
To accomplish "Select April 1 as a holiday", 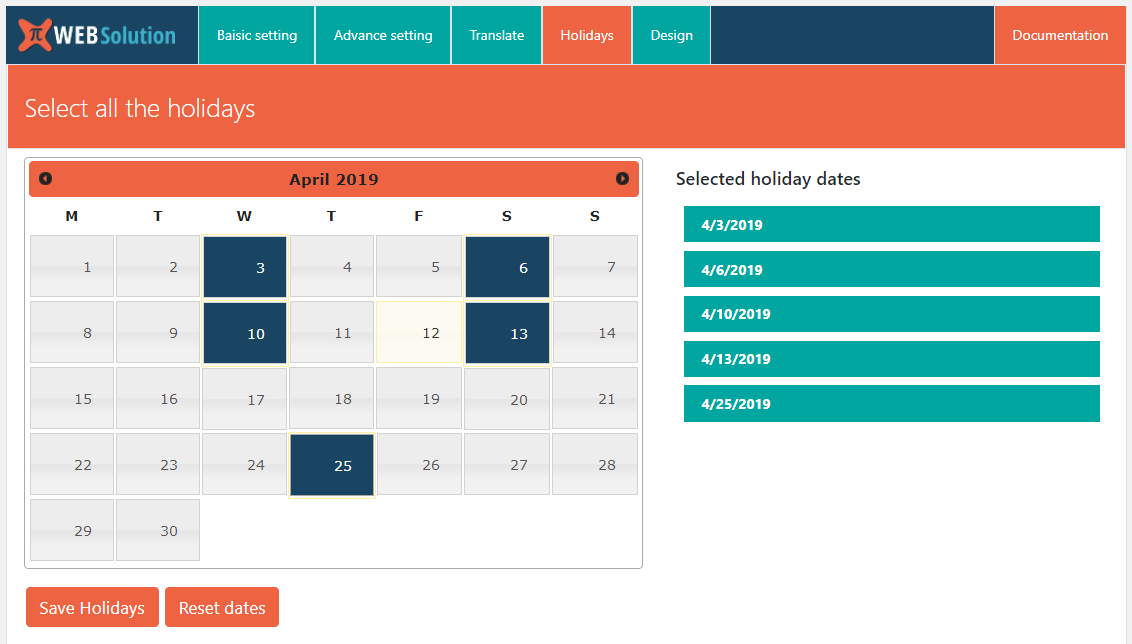I will (x=72, y=266).
